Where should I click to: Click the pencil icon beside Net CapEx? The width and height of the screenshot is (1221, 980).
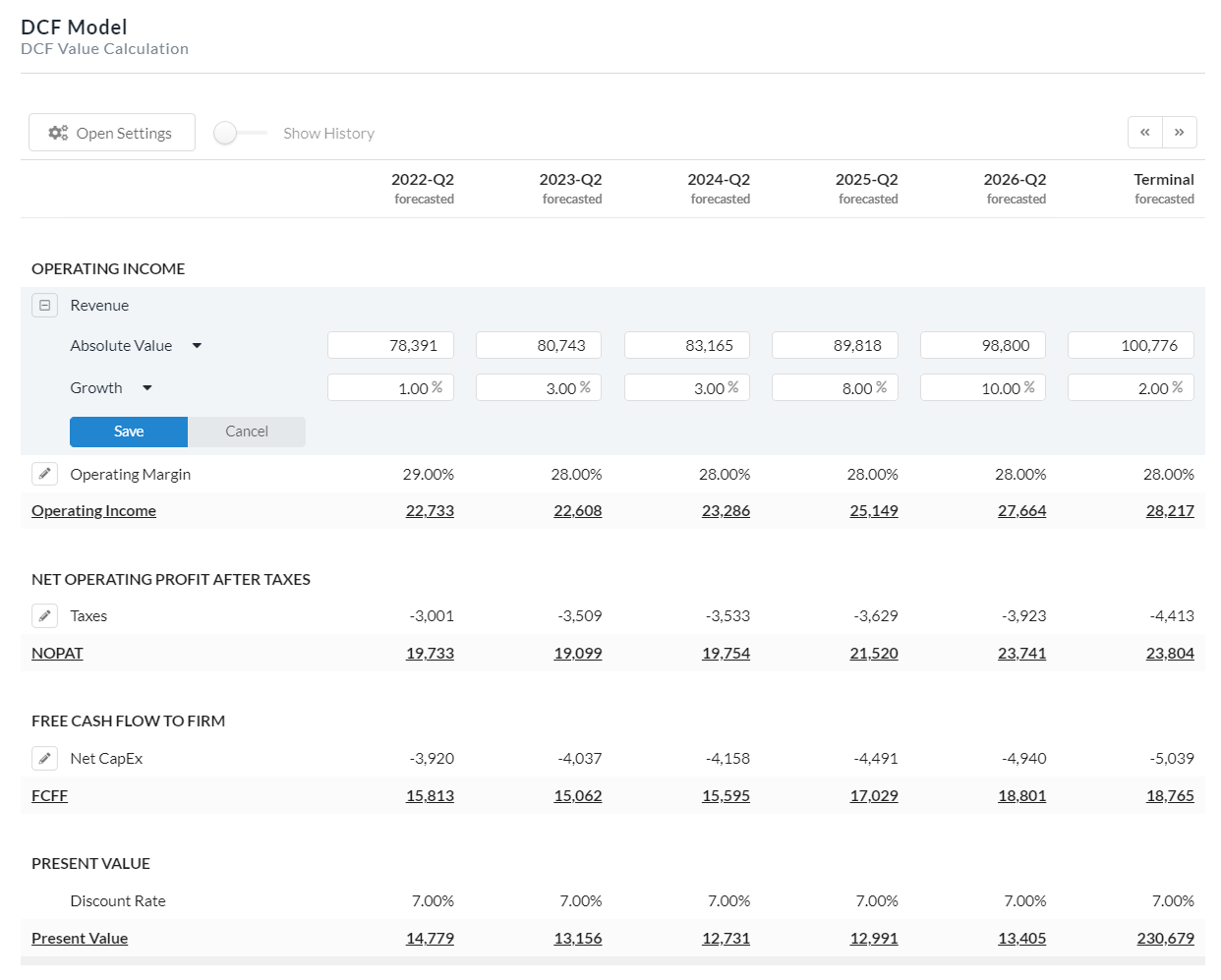pyautogui.click(x=44, y=758)
